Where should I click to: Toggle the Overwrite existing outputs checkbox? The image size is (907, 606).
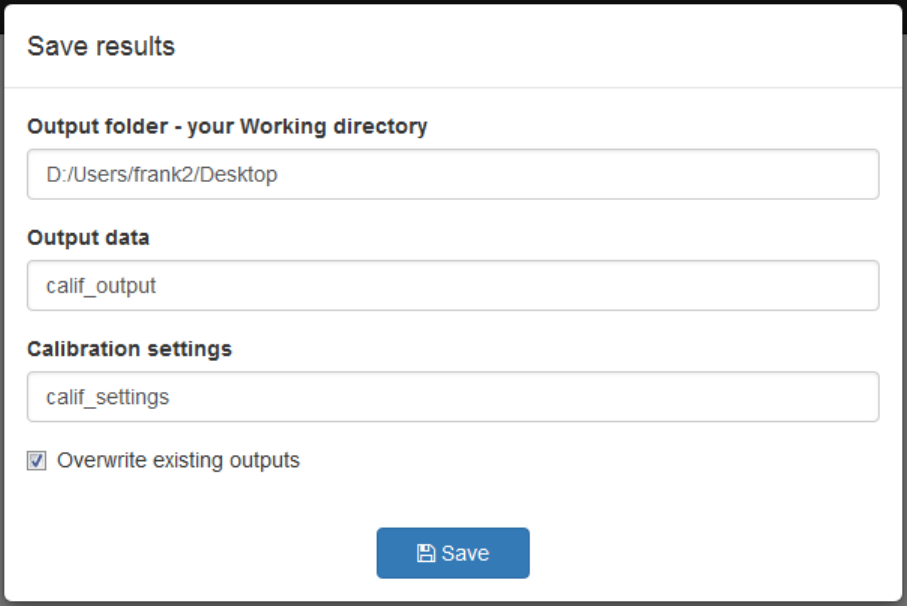pyautogui.click(x=37, y=461)
